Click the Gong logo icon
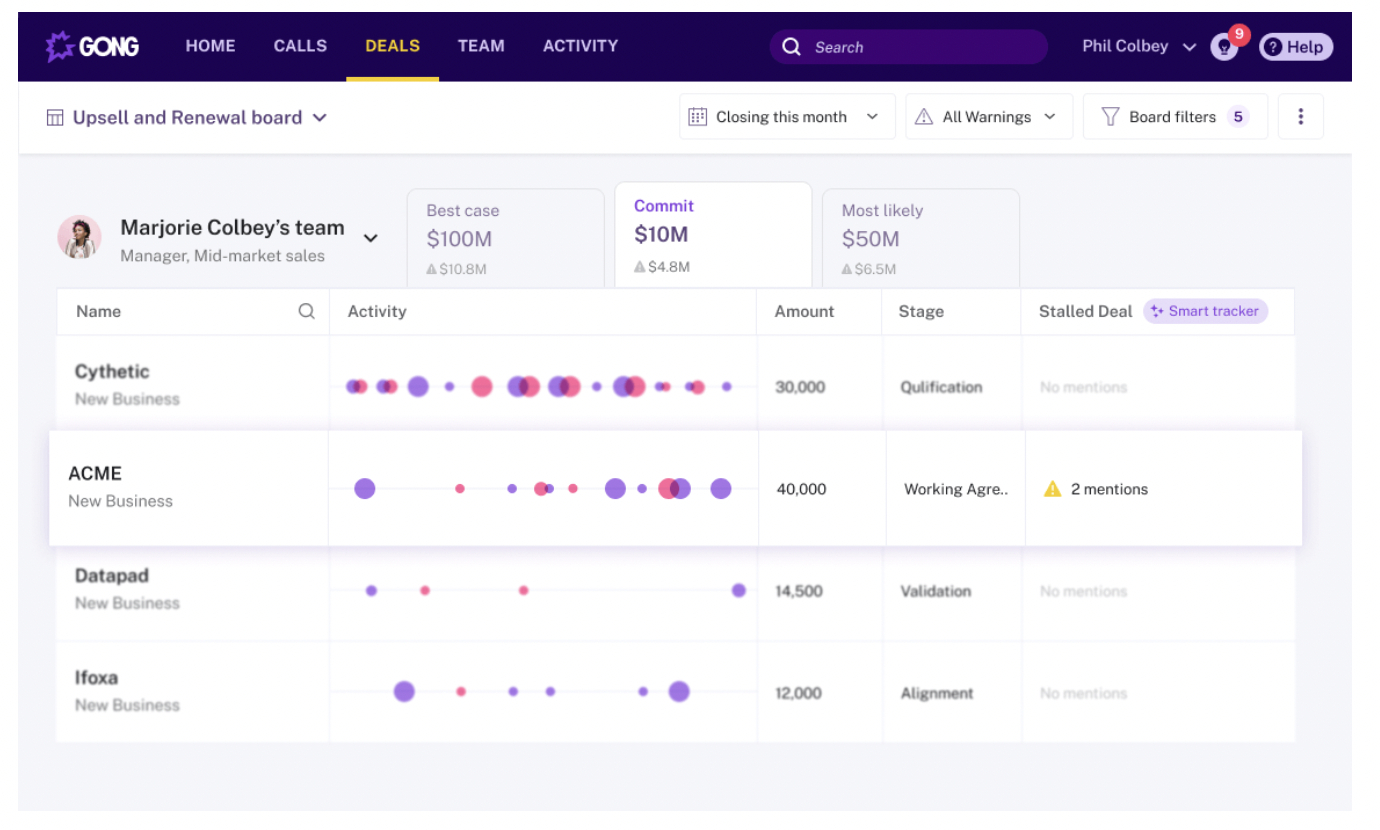1380x830 pixels. (60, 46)
